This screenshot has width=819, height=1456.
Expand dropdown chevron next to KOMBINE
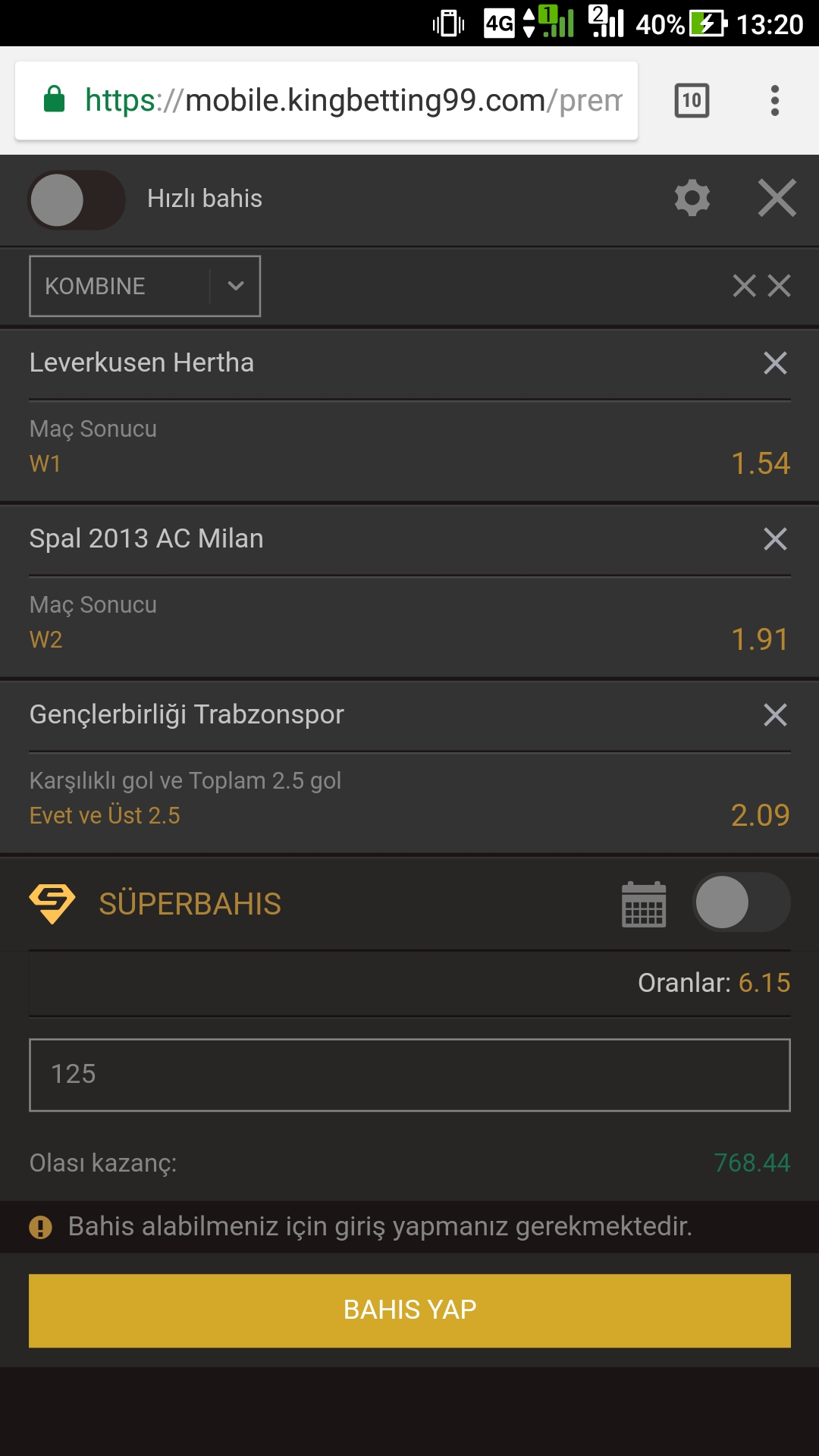(236, 286)
